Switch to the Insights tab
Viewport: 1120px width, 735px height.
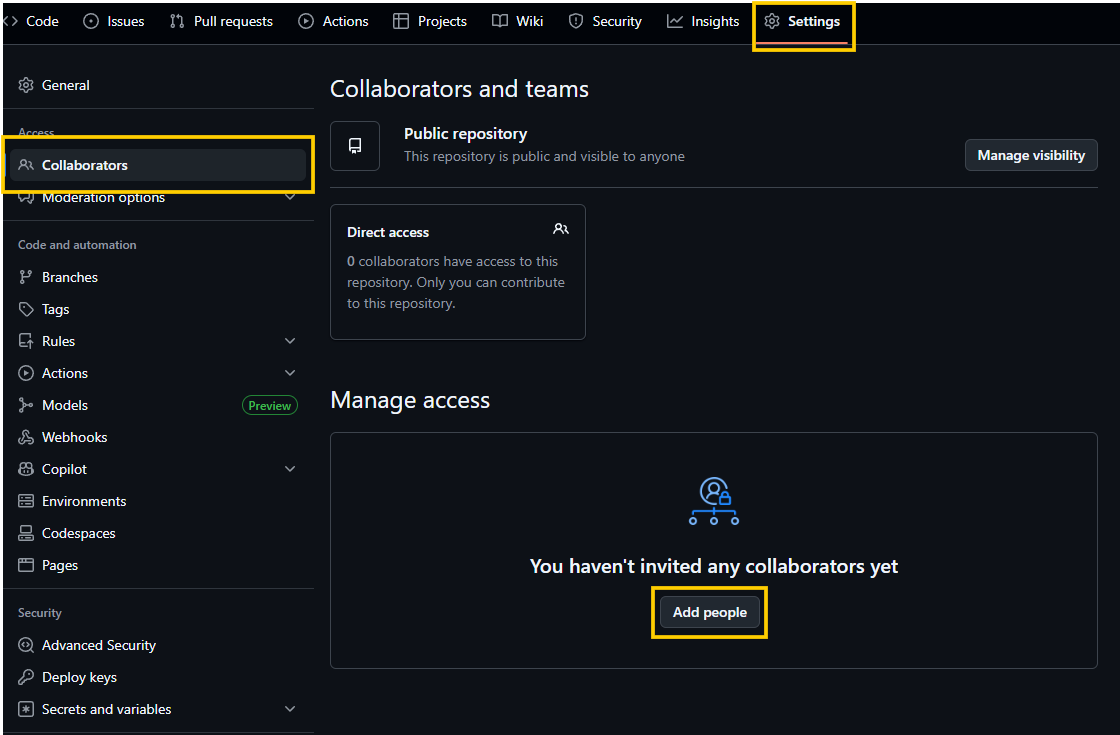(703, 21)
